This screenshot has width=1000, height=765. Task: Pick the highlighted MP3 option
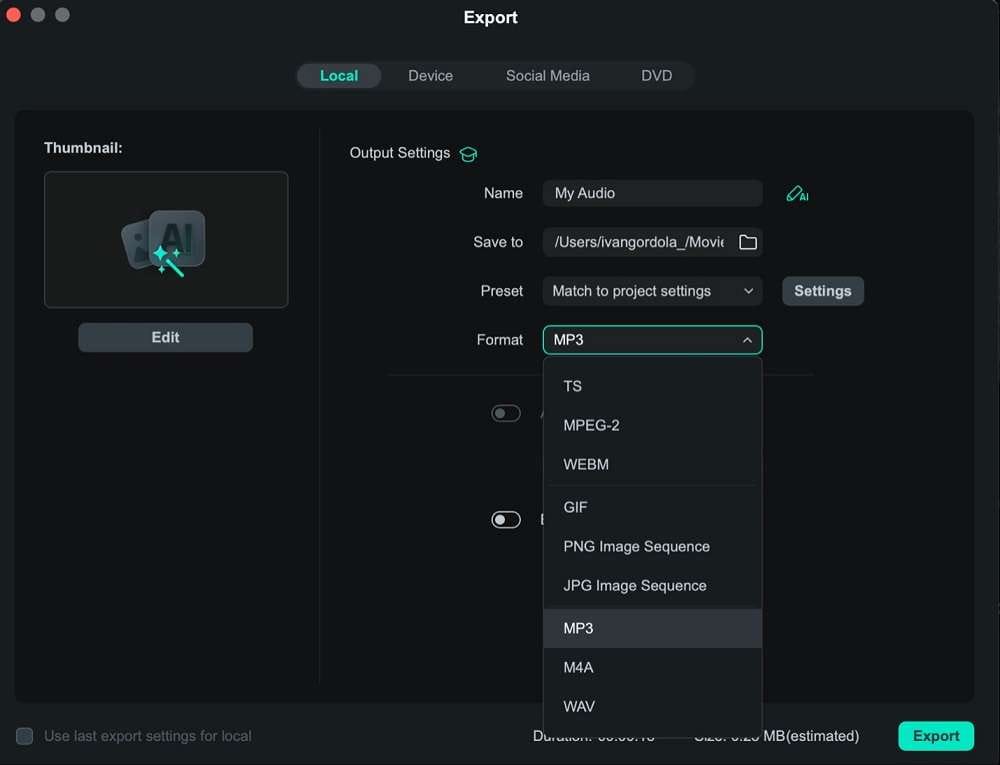coord(652,628)
